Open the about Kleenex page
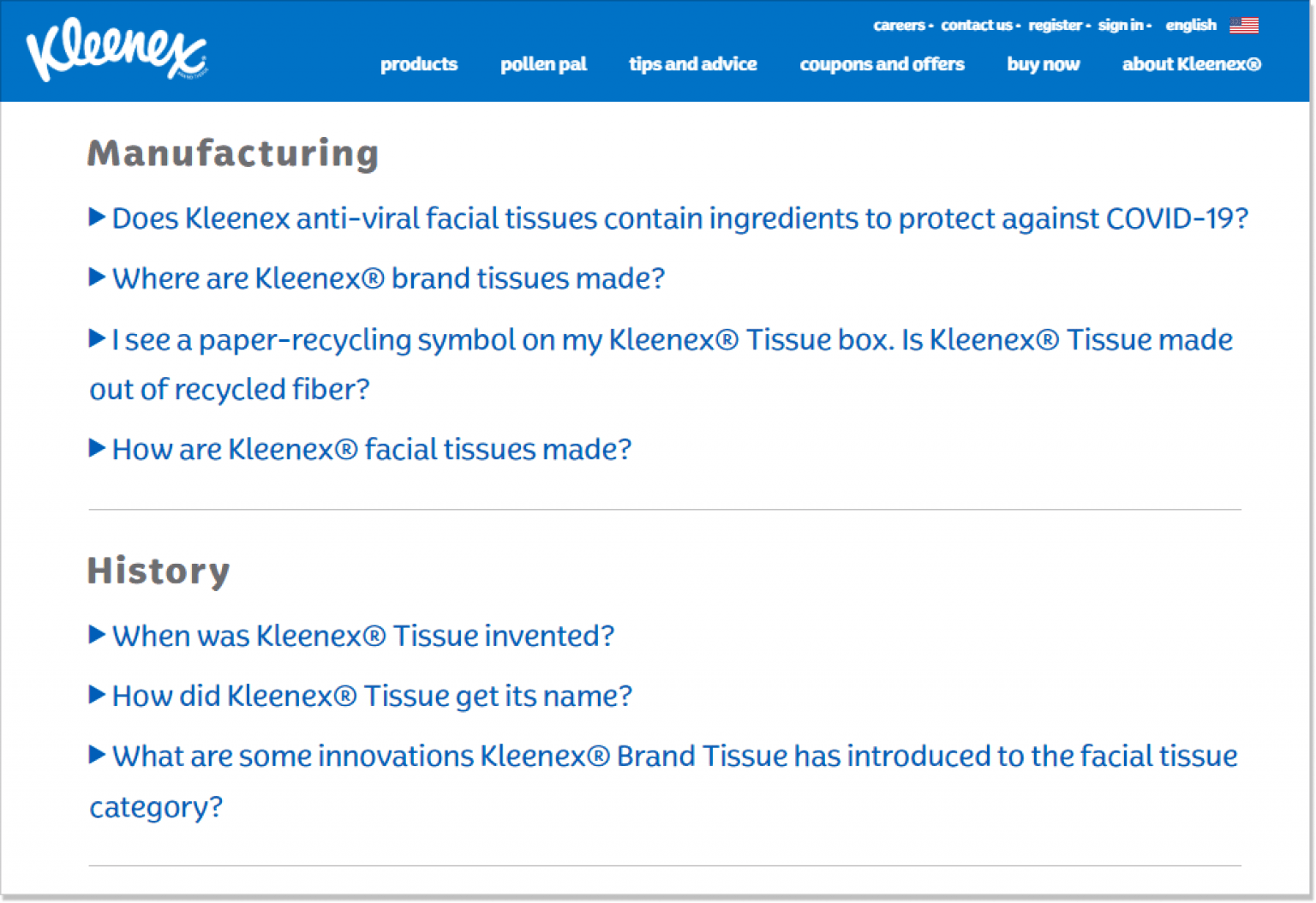 (1192, 64)
